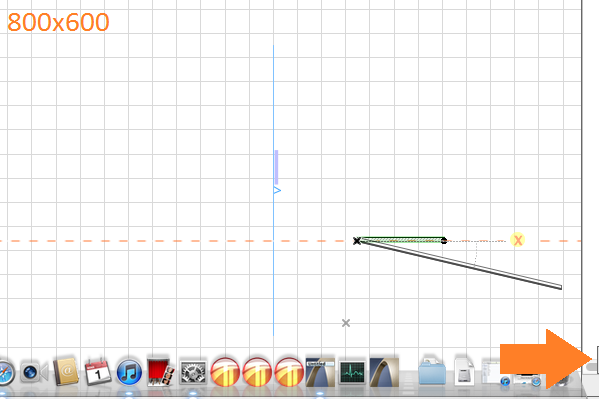This screenshot has height=399, width=599.
Task: Open the blue folder stack
Action: [432, 372]
